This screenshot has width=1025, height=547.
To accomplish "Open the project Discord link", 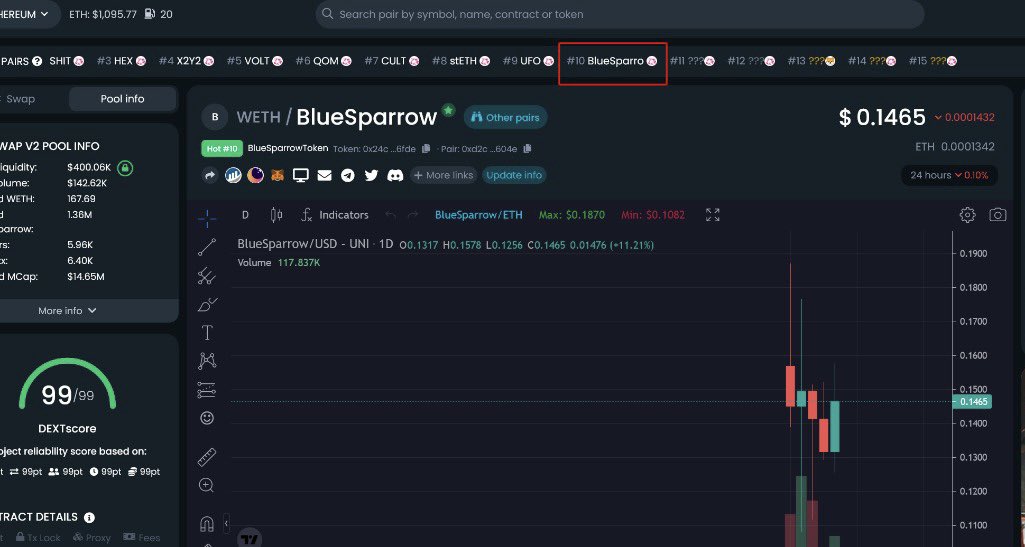I will (395, 175).
